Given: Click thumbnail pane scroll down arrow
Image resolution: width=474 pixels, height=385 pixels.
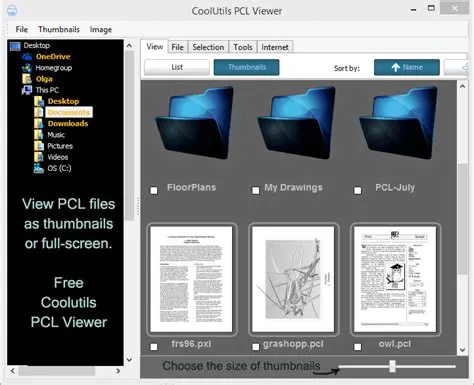Looking at the screenshot, I should (x=463, y=350).
